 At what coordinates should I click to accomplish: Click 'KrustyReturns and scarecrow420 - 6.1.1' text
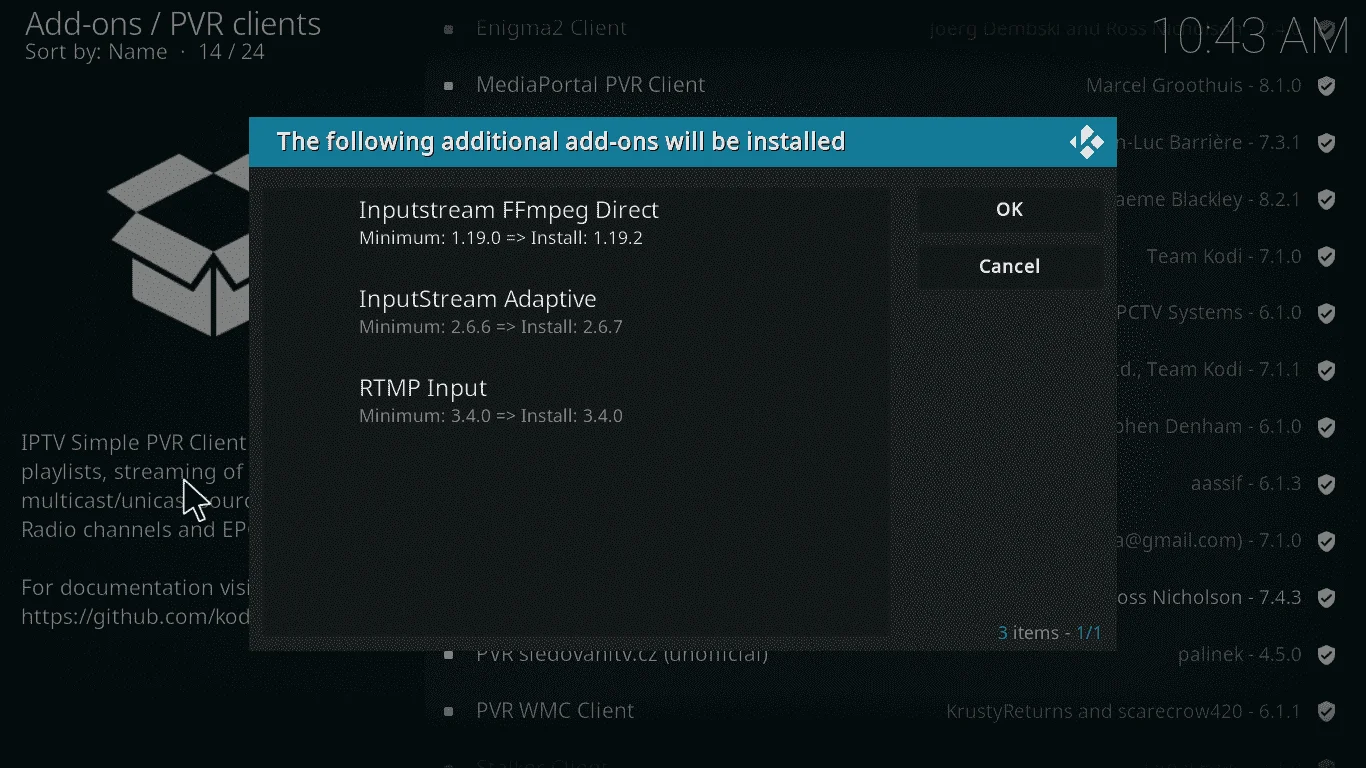coord(1124,712)
